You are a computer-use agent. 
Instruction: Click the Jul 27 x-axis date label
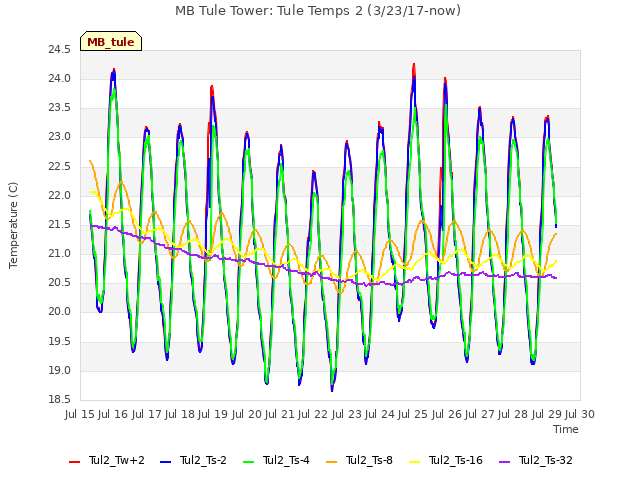480,414
